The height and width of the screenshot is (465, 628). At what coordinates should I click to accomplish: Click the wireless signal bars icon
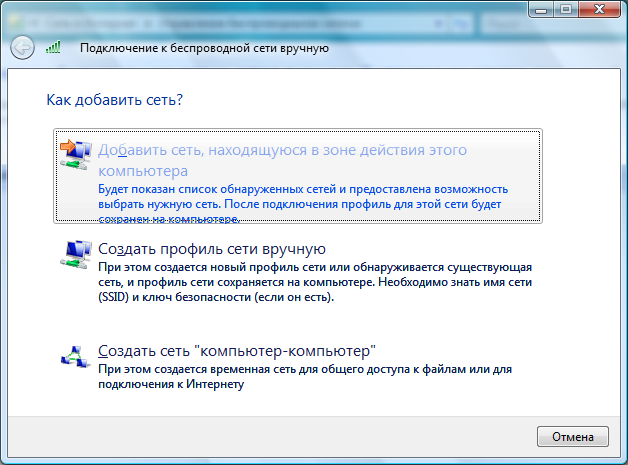point(54,47)
